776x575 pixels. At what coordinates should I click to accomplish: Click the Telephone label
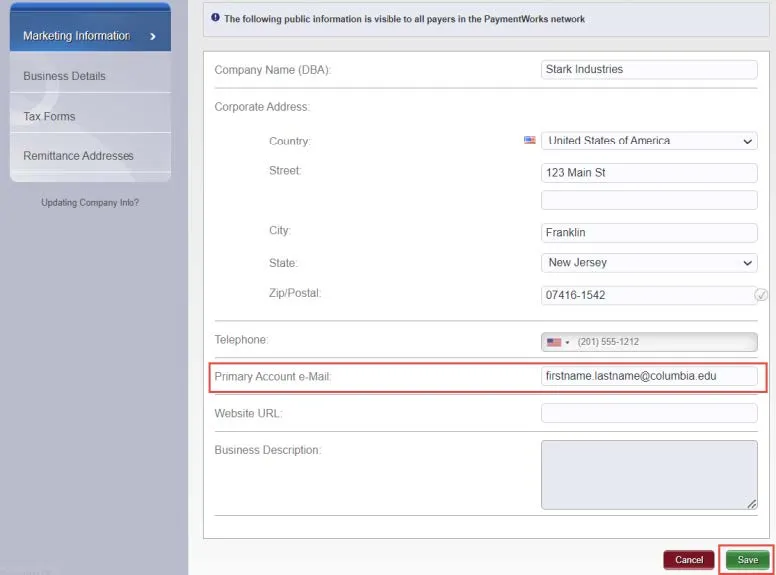click(241, 339)
